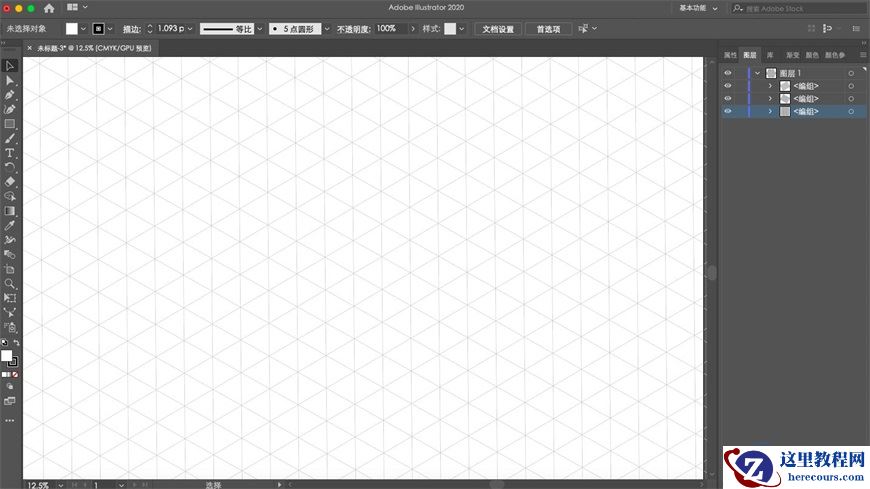Screen dimensions: 870x489
Task: Toggle visibility of the highlighted <编组> row
Action: 728,112
